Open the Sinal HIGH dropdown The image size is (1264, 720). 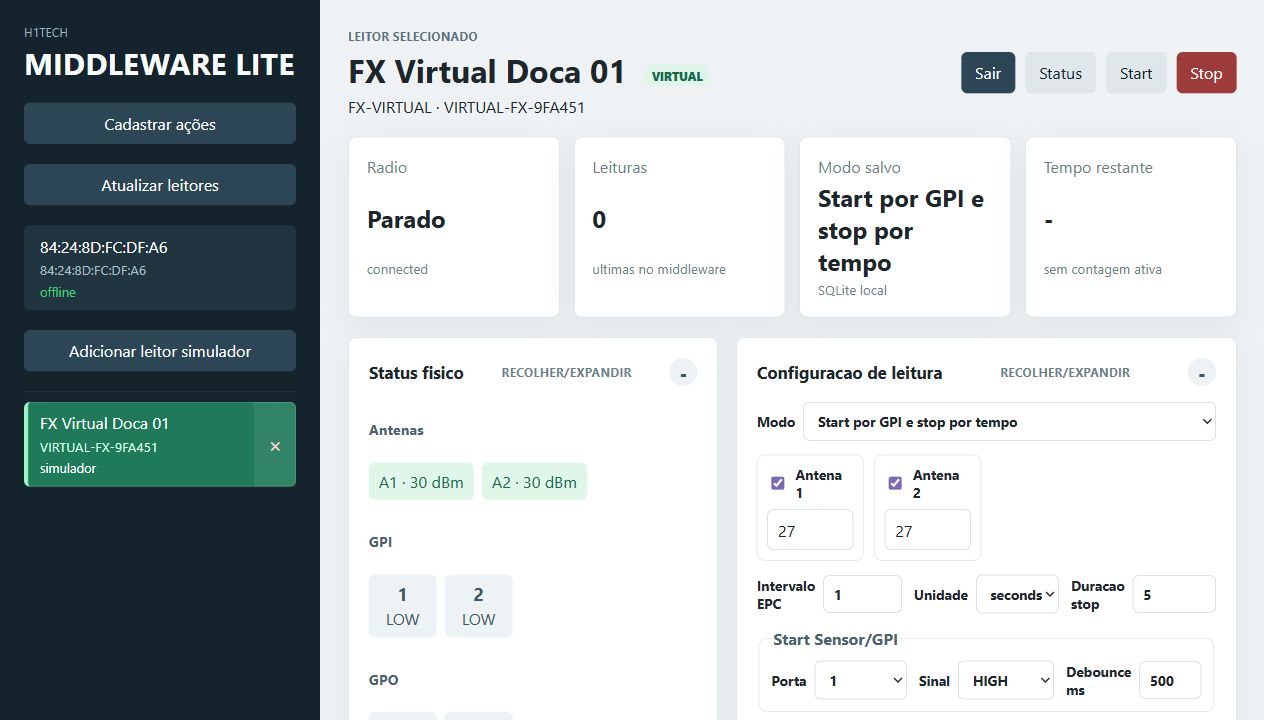pos(1006,680)
